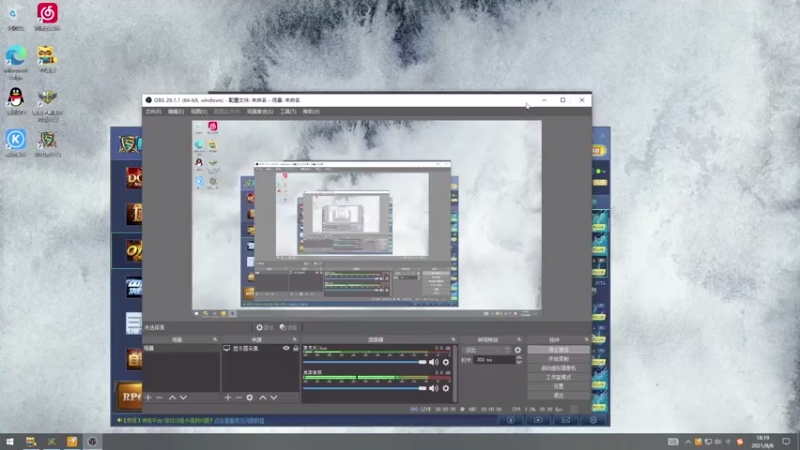Click the RPG tile in game platform sidebar
This screenshot has width=800, height=450.
tap(130, 396)
